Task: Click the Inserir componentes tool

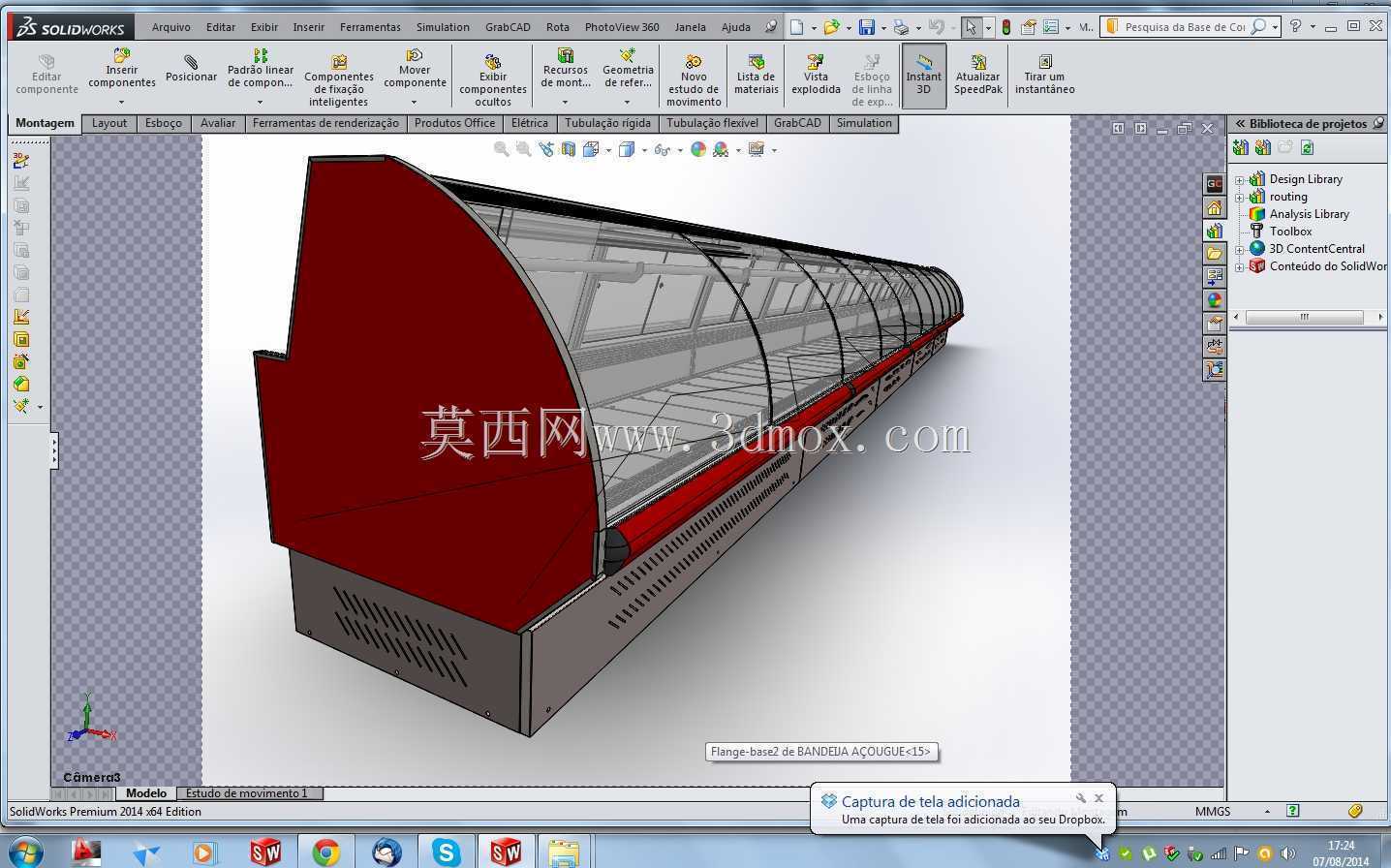Action: pos(122,69)
